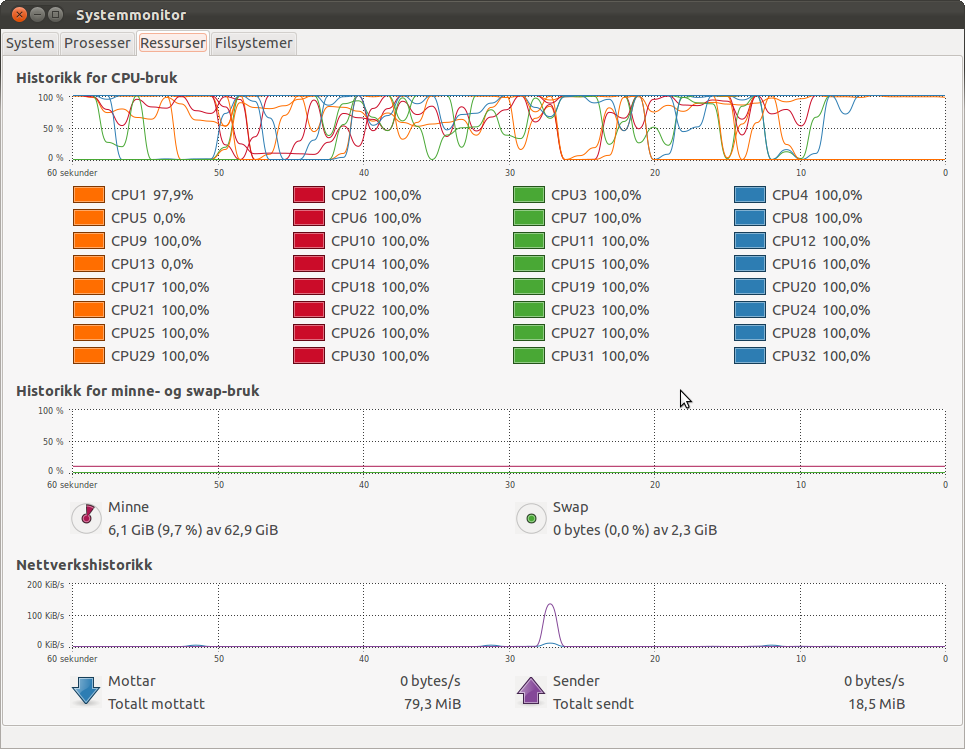Screen dimensions: 965x749
Task: Click the CPU1 orange color swatch
Action: [89, 195]
